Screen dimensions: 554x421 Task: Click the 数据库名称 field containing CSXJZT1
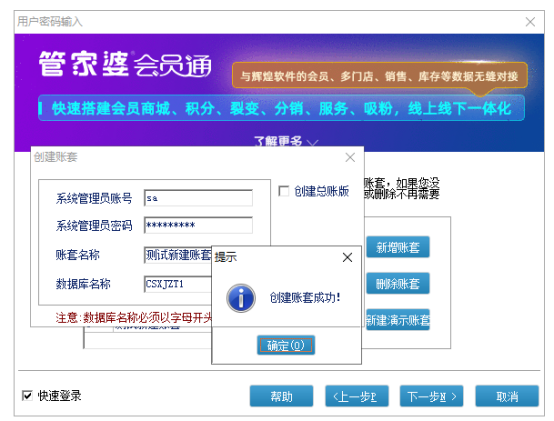point(178,284)
